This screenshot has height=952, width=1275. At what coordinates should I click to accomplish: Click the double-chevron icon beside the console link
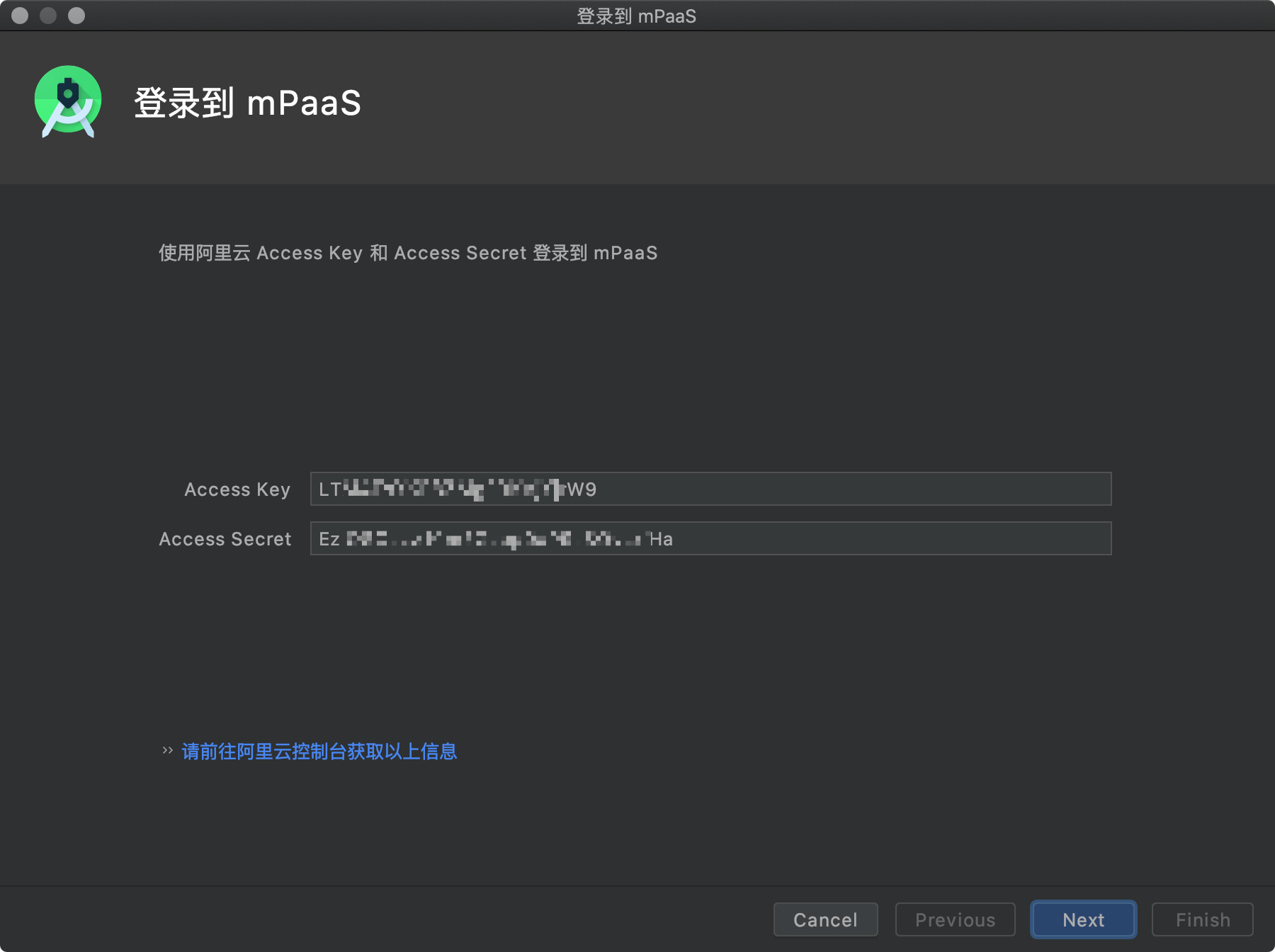coord(168,750)
